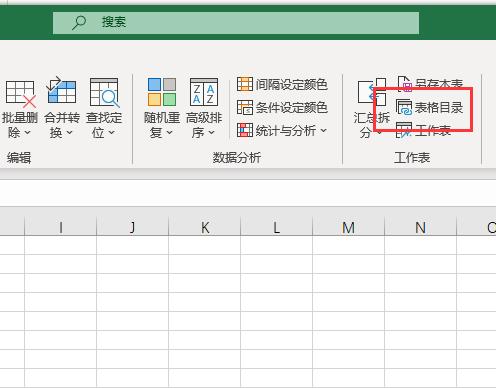Choose 间隔设定颜色 command label
The image size is (496, 388).
tap(292, 85)
